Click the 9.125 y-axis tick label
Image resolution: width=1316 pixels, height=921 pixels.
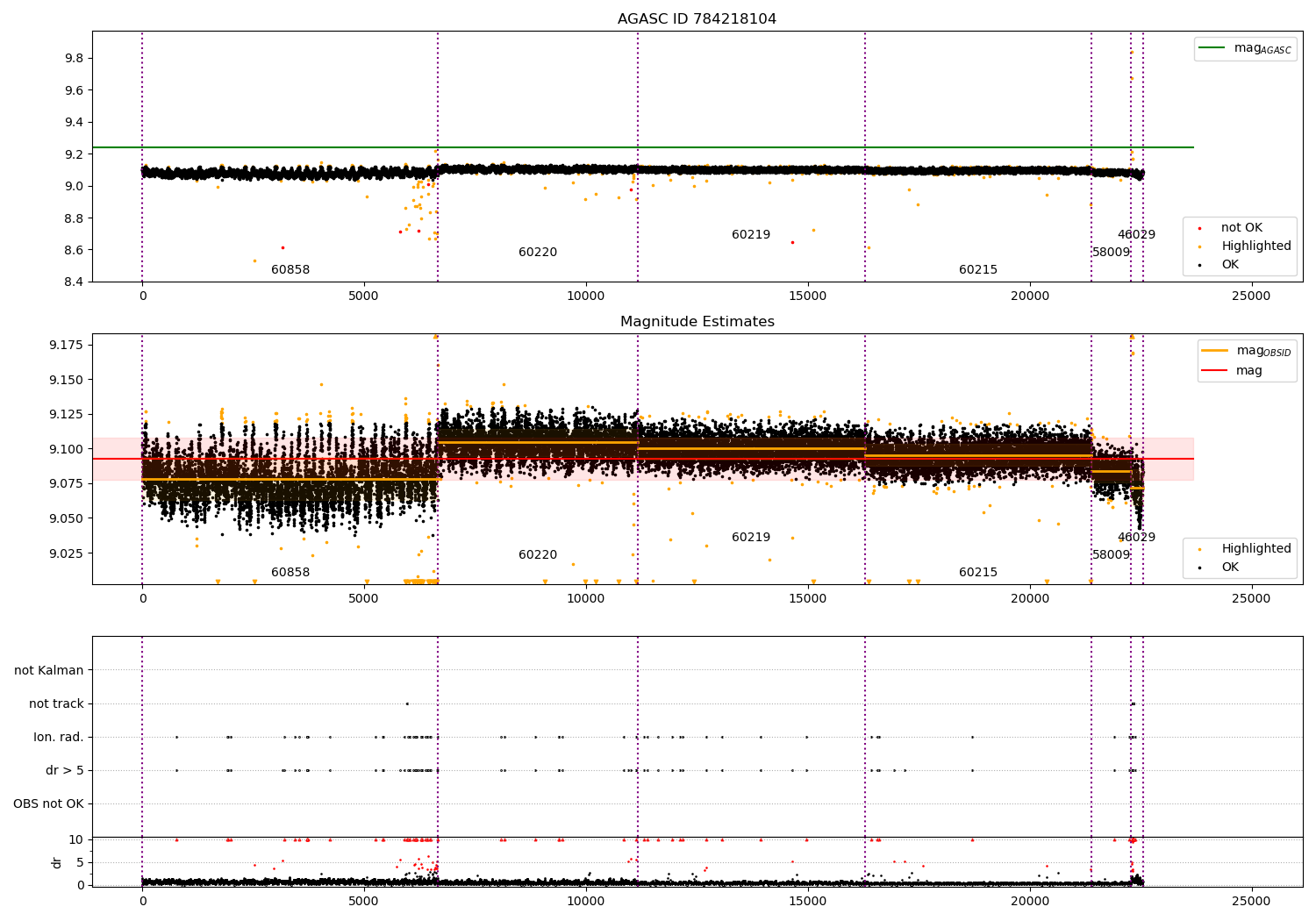(x=67, y=414)
